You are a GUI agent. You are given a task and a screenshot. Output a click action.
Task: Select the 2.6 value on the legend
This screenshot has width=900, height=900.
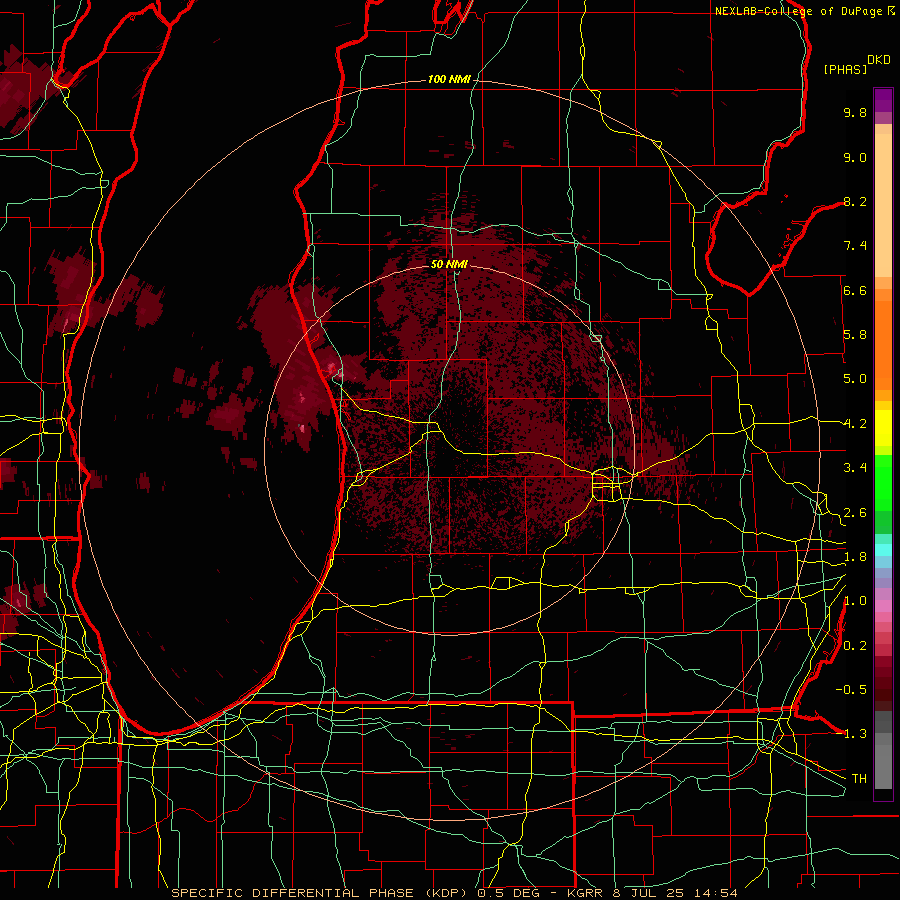[855, 513]
